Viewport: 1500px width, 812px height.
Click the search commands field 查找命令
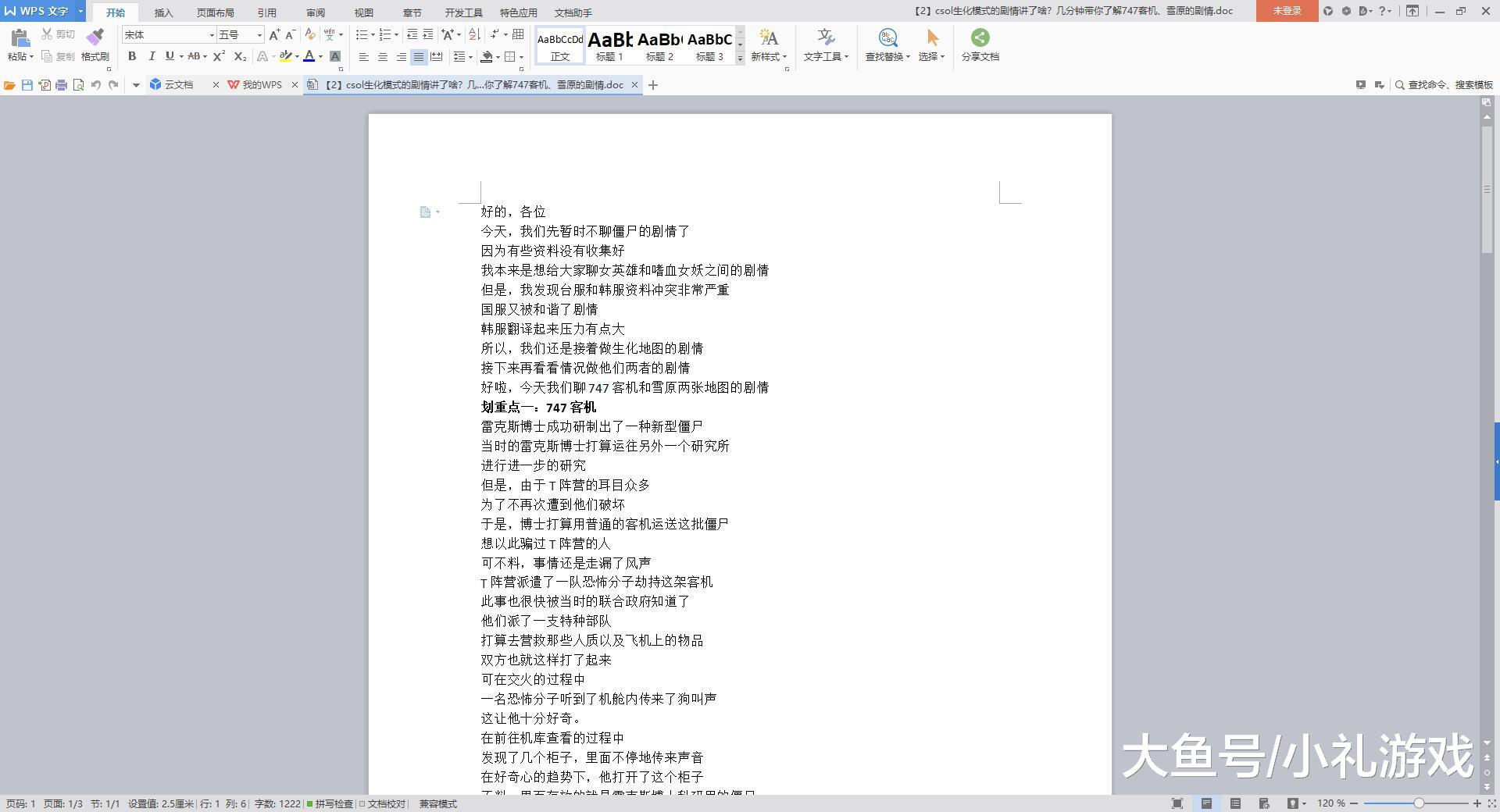click(1444, 85)
